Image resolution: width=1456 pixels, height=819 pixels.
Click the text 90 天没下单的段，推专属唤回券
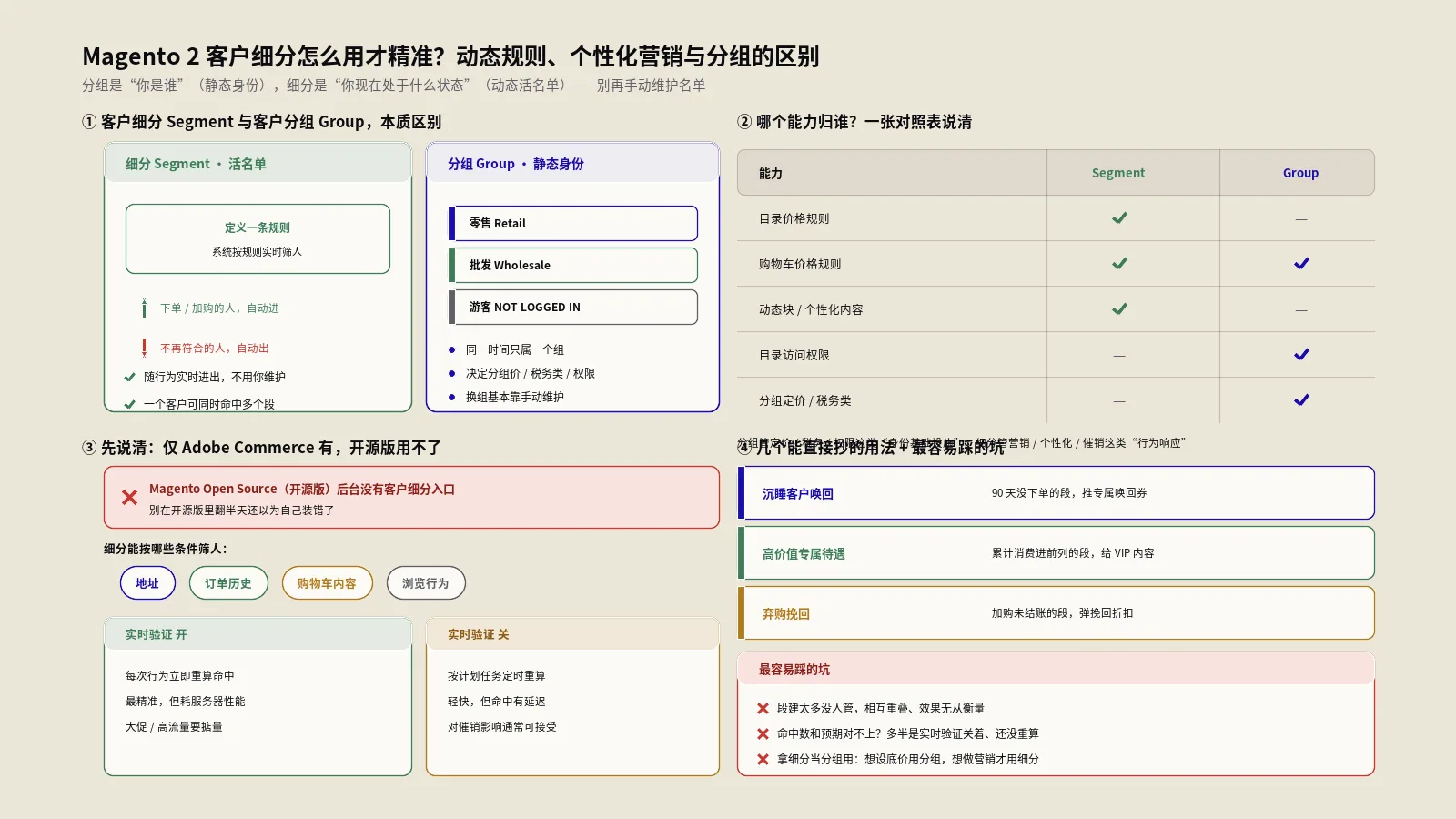[x=1069, y=493]
